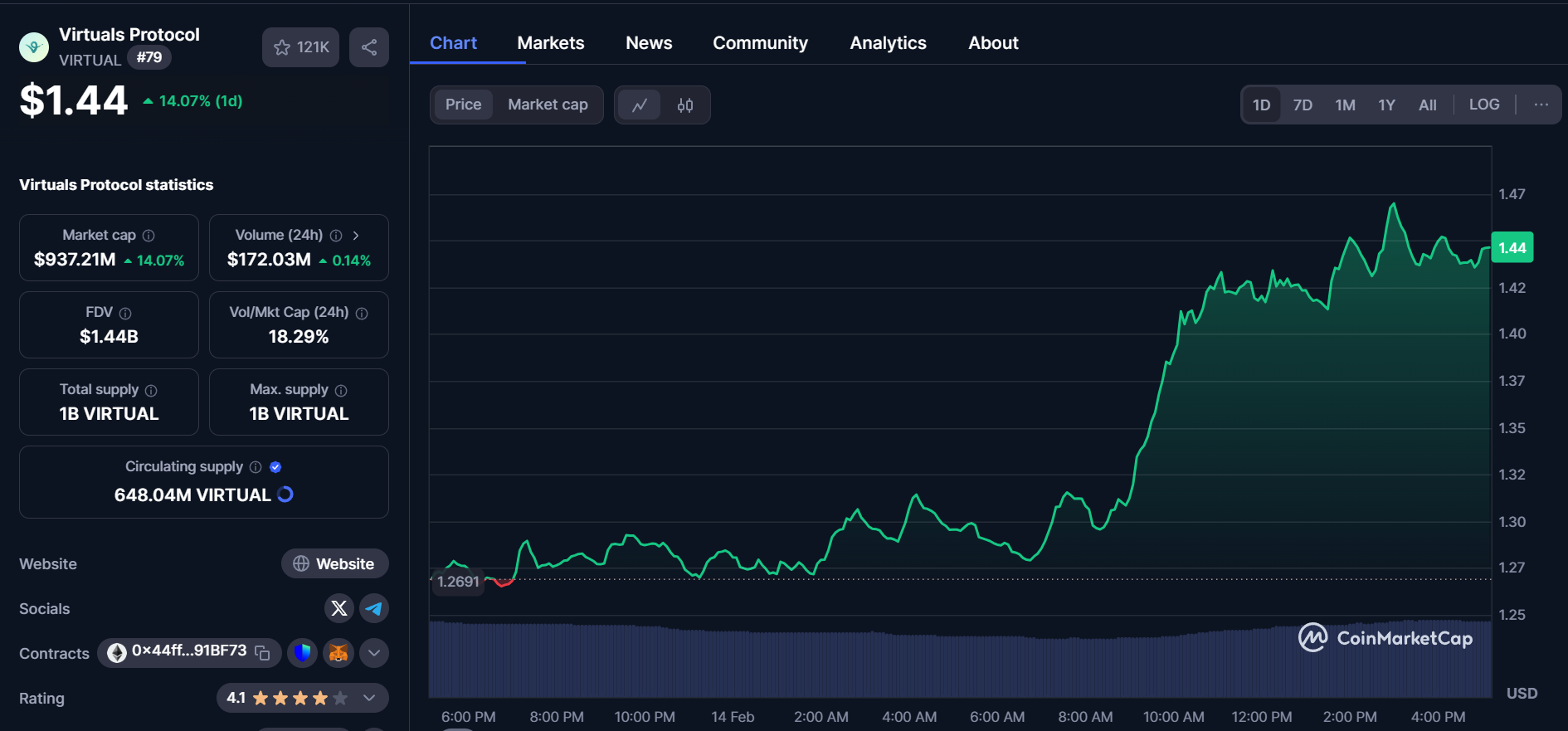Click the 648.04M VIRTUAL supply value
1568x731 pixels.
[x=192, y=495]
